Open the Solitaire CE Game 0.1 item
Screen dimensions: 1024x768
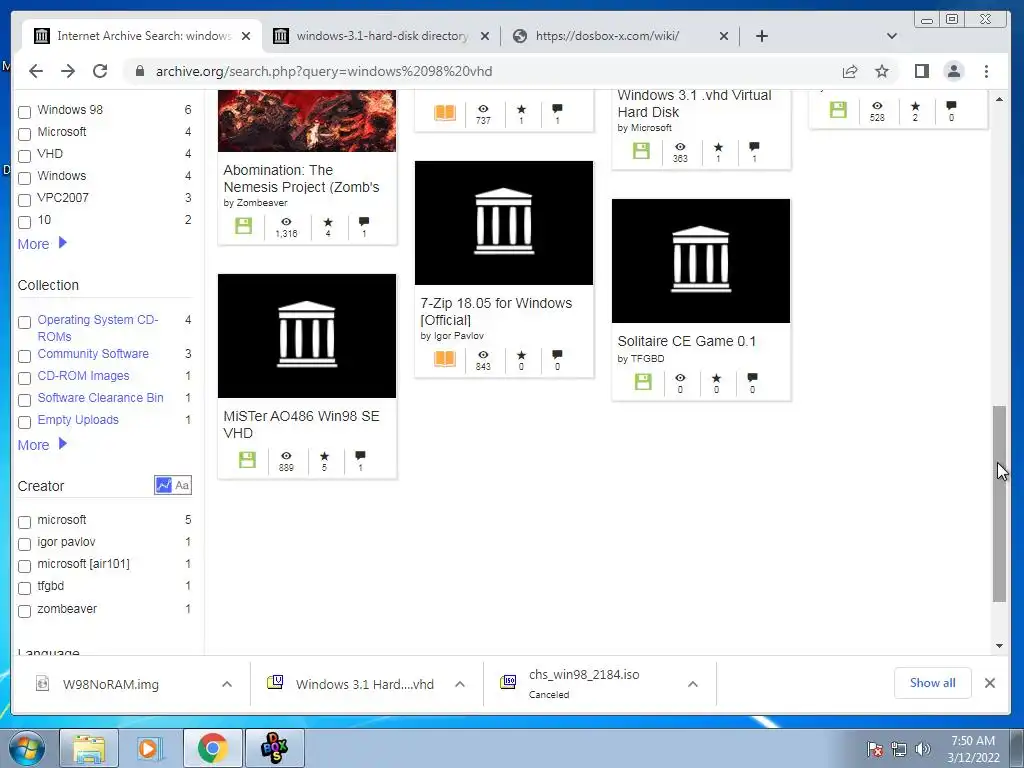[686, 341]
